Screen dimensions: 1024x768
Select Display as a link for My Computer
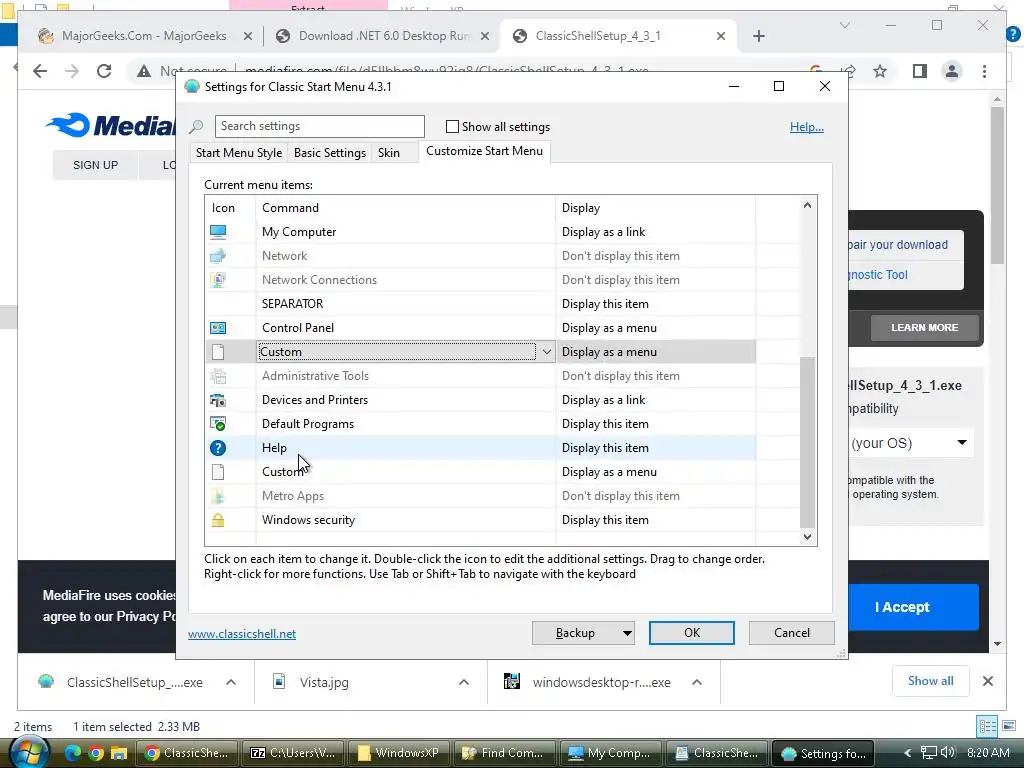click(603, 232)
